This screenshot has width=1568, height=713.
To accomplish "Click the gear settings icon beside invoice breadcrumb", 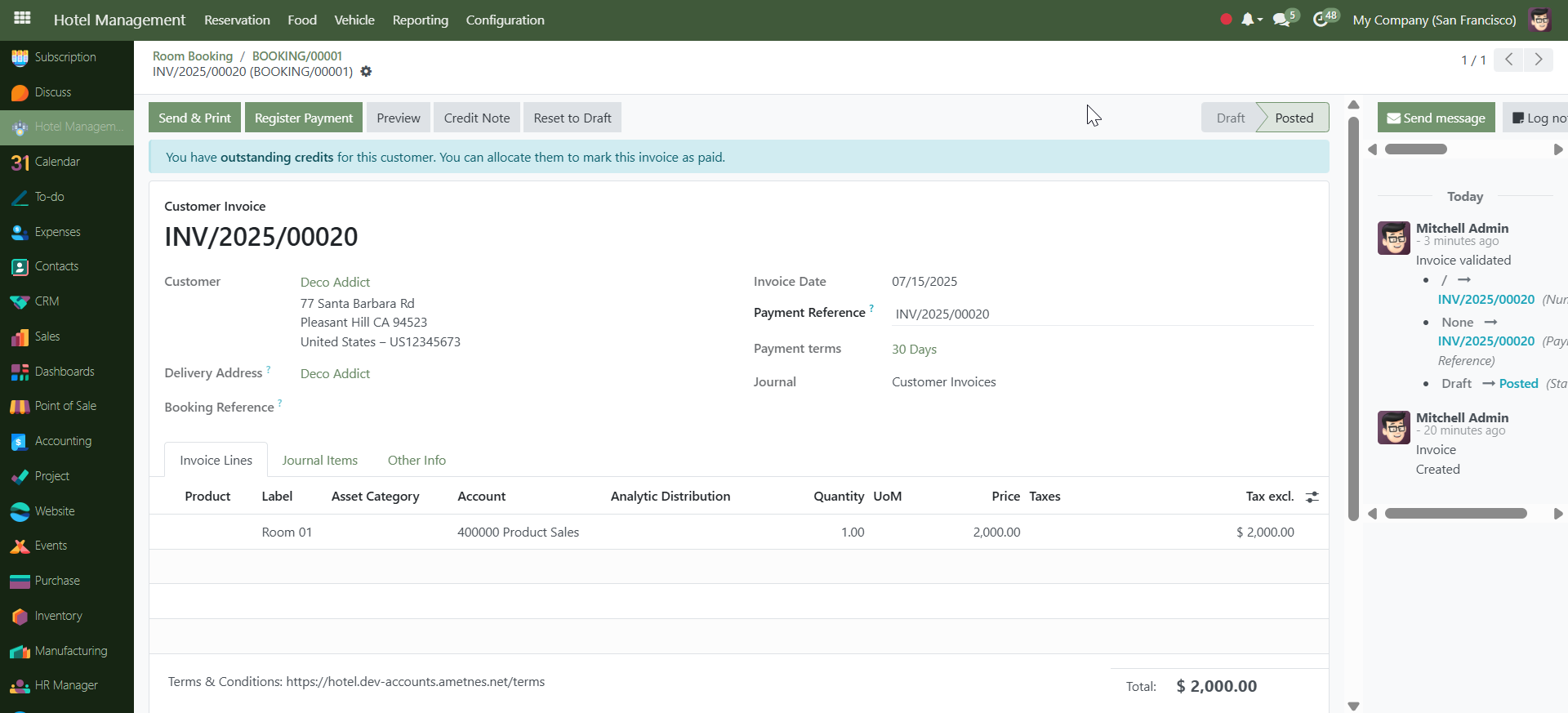I will (366, 72).
